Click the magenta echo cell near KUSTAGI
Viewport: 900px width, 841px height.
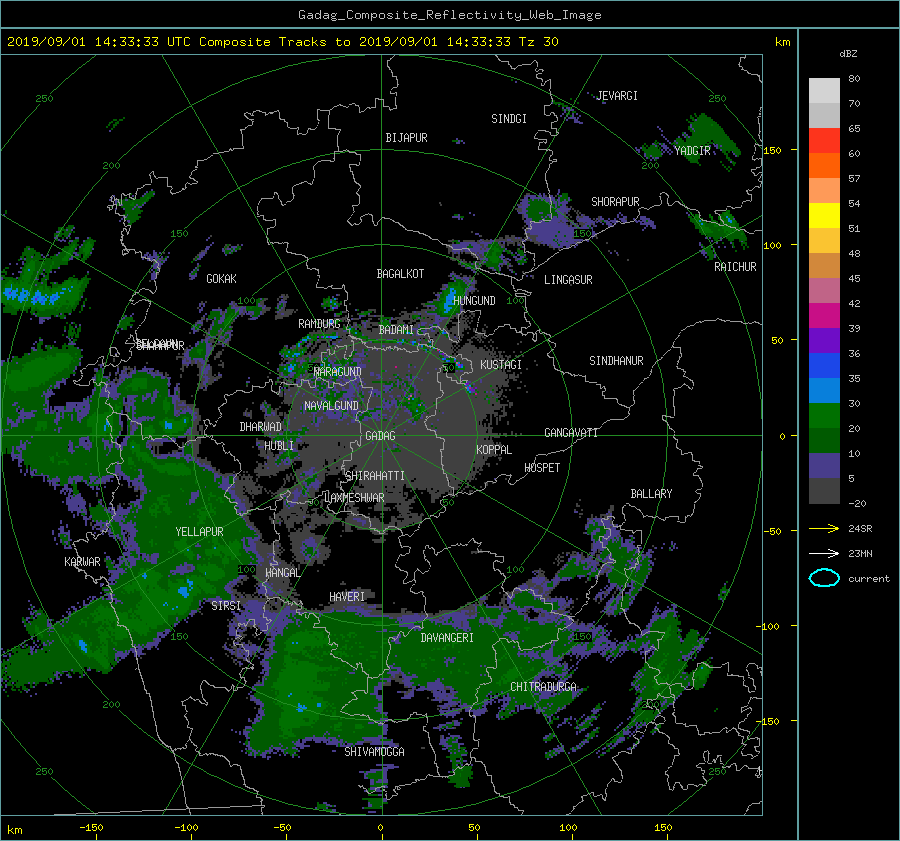point(471,388)
